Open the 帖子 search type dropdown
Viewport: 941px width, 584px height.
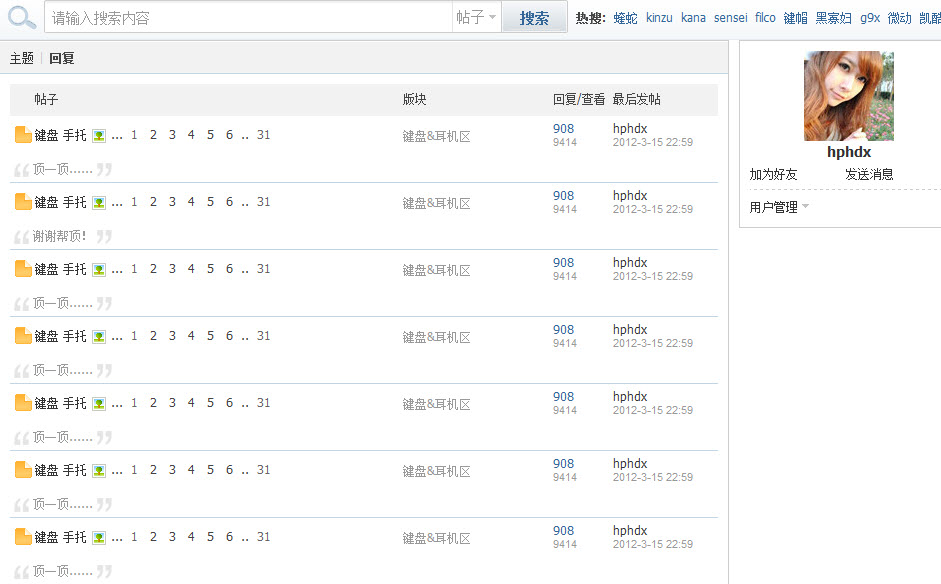[x=477, y=17]
